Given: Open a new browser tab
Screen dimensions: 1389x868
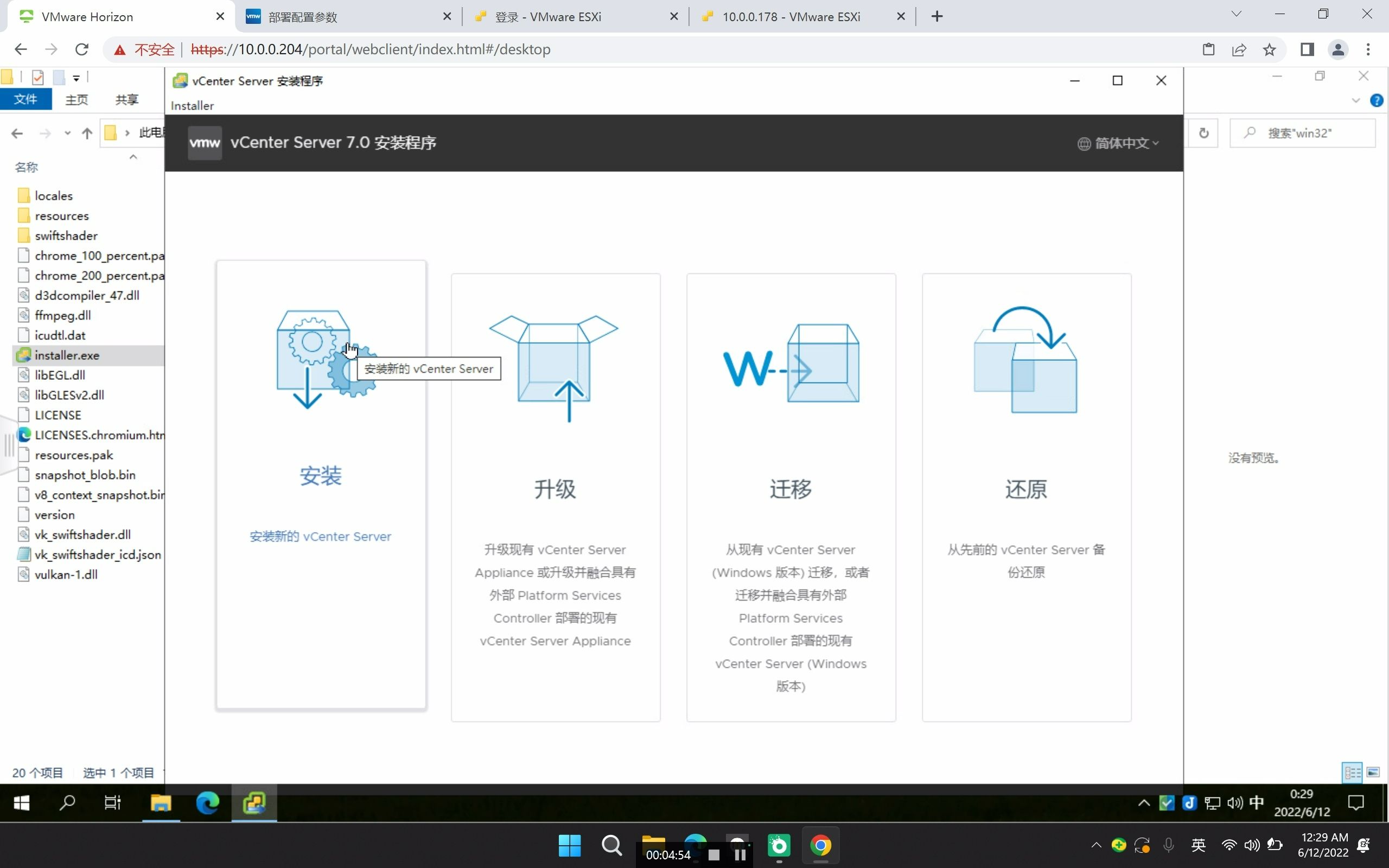Looking at the screenshot, I should (936, 17).
